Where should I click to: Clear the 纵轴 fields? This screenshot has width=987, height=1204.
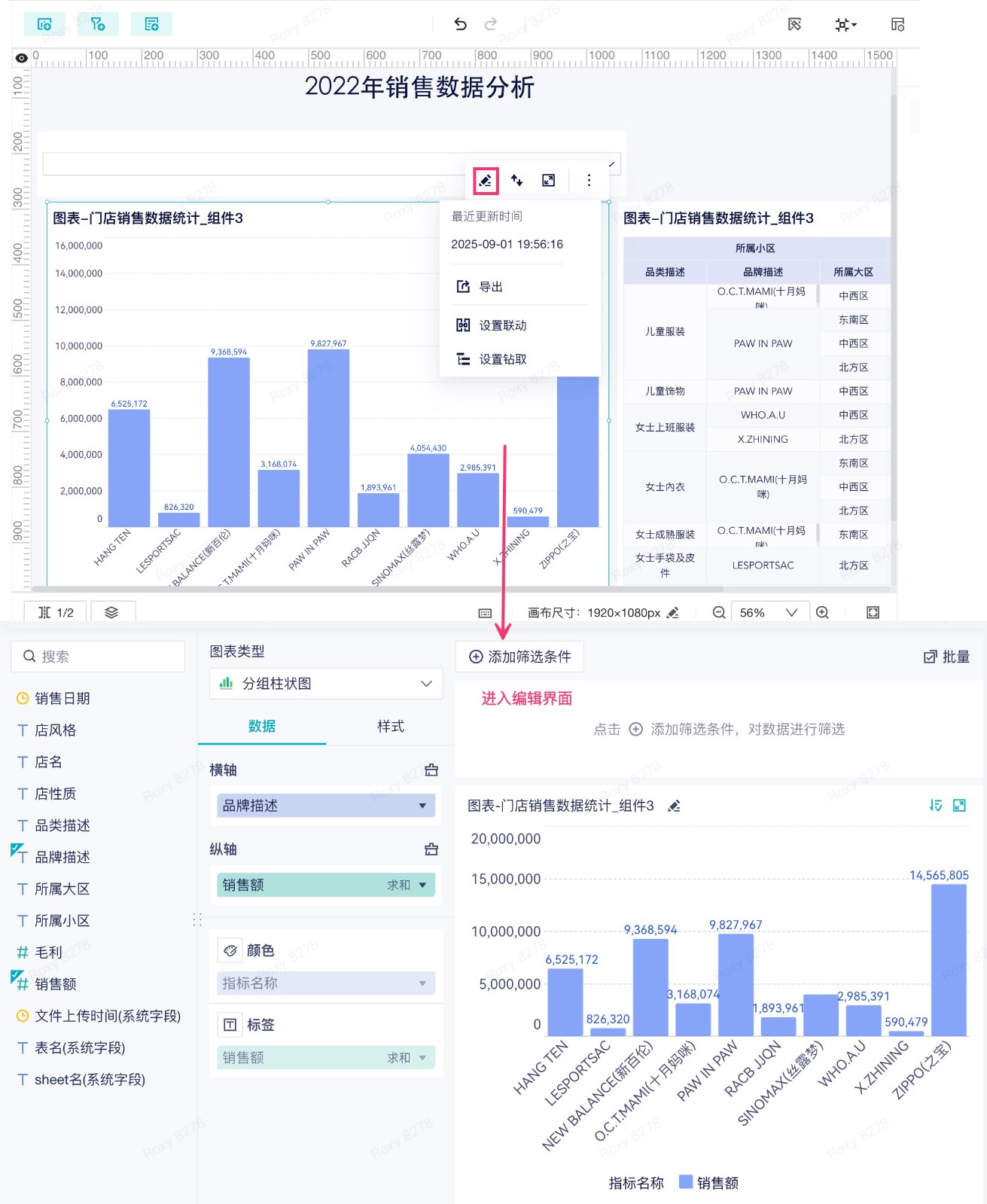(x=431, y=849)
